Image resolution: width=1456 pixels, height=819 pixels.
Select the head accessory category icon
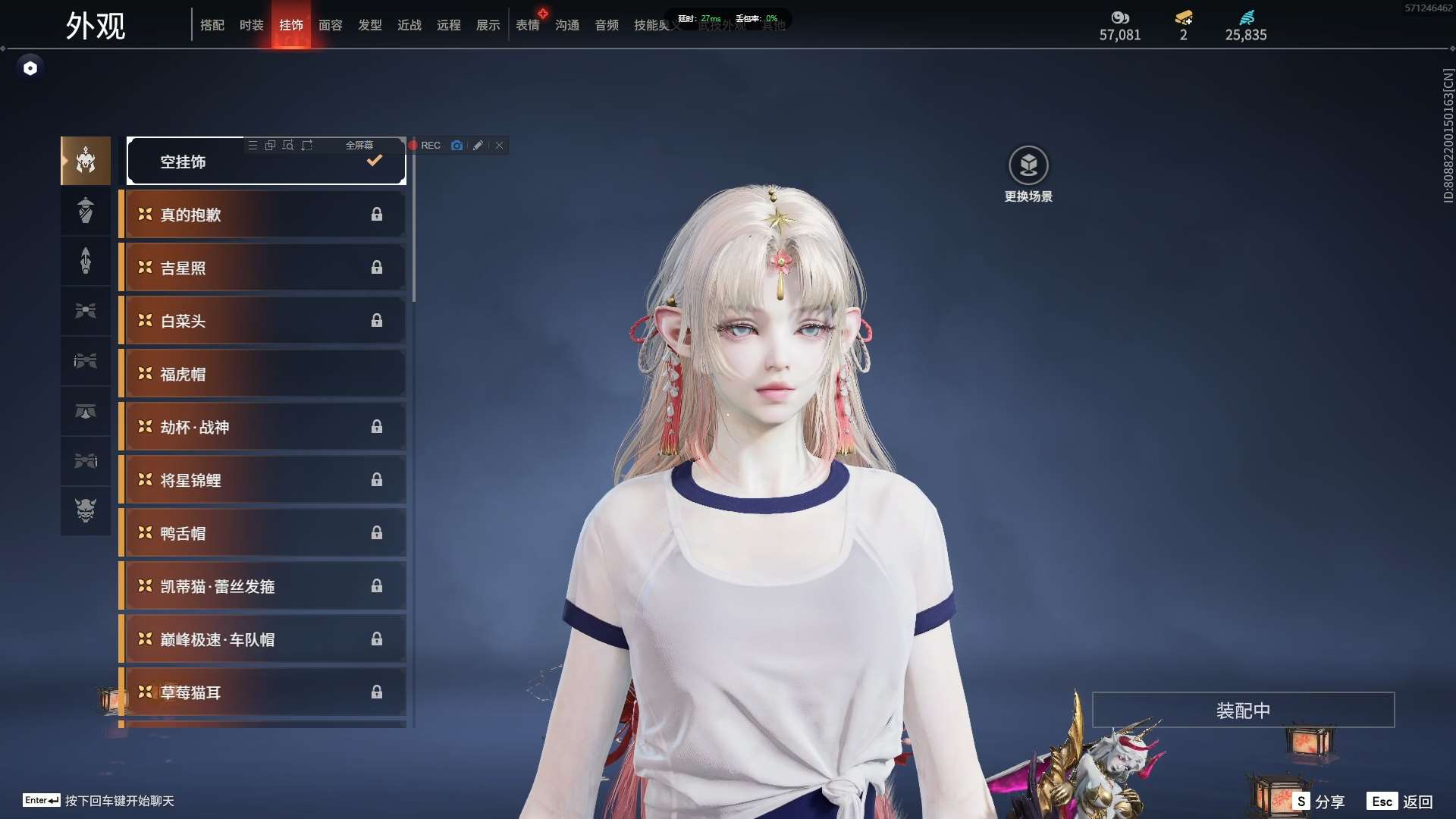86,161
